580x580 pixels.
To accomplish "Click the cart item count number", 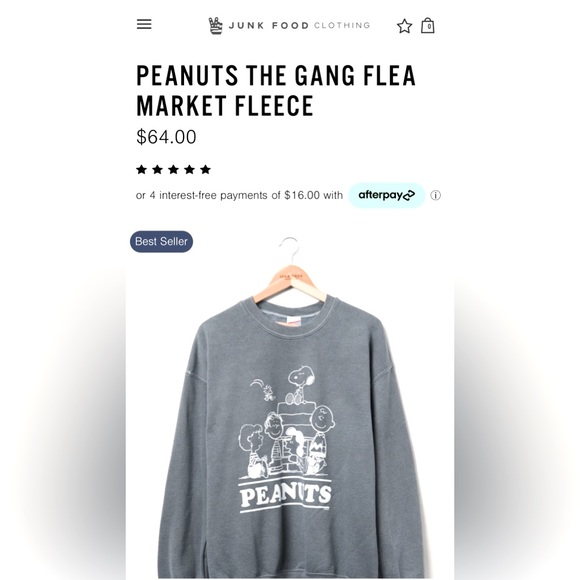I will 429,27.
